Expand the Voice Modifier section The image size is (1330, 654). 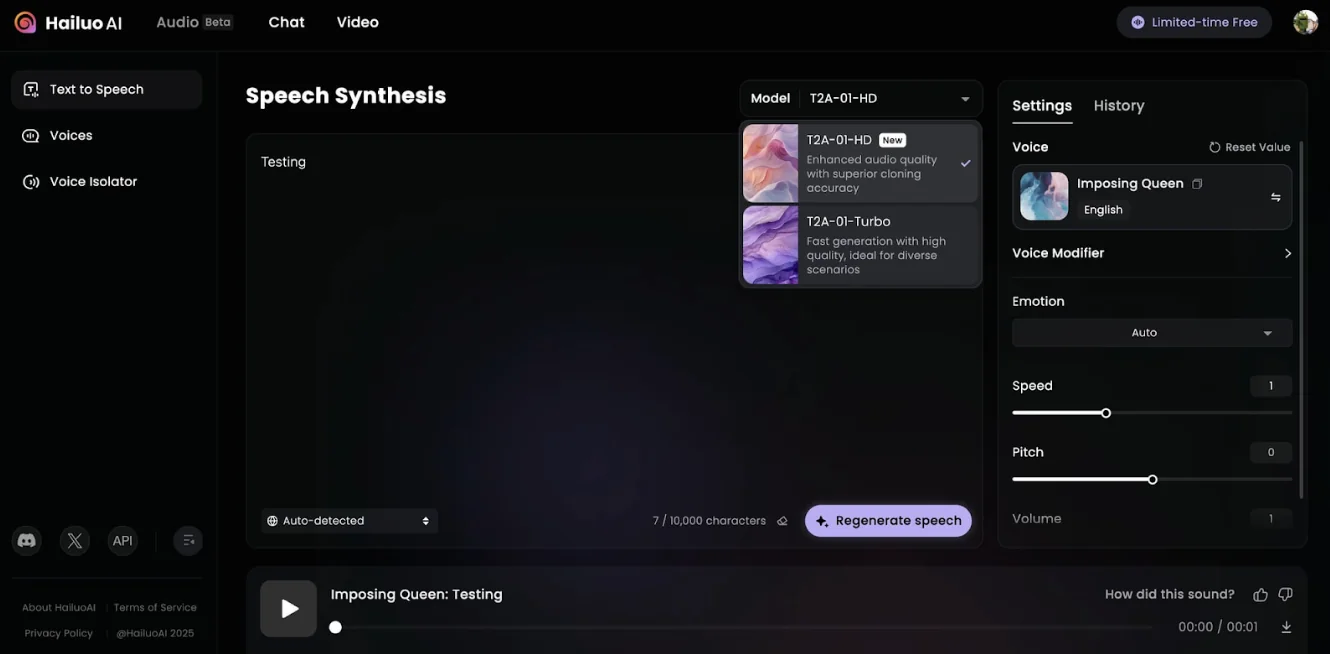1152,253
